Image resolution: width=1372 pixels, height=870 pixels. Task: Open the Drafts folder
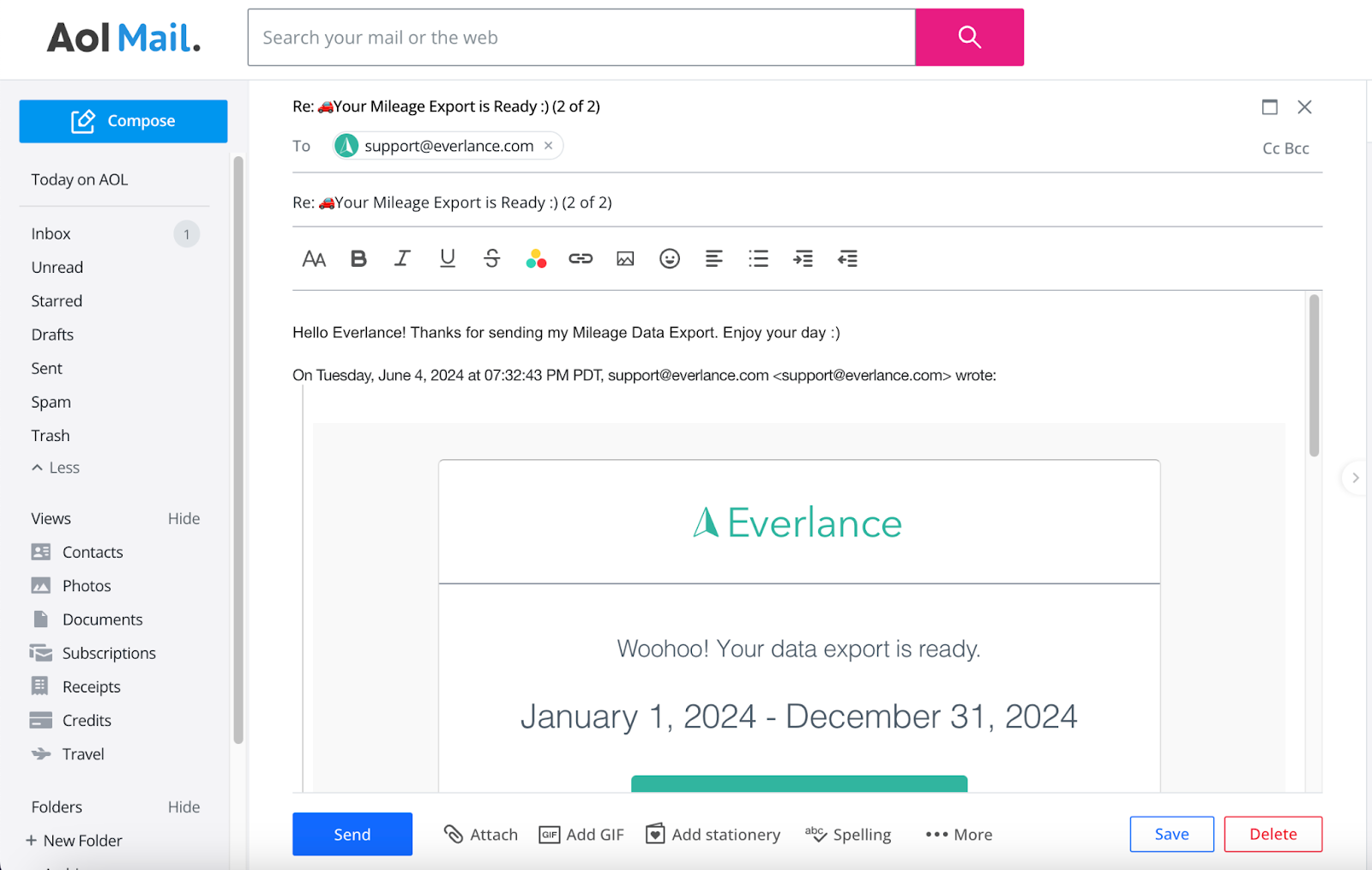52,335
